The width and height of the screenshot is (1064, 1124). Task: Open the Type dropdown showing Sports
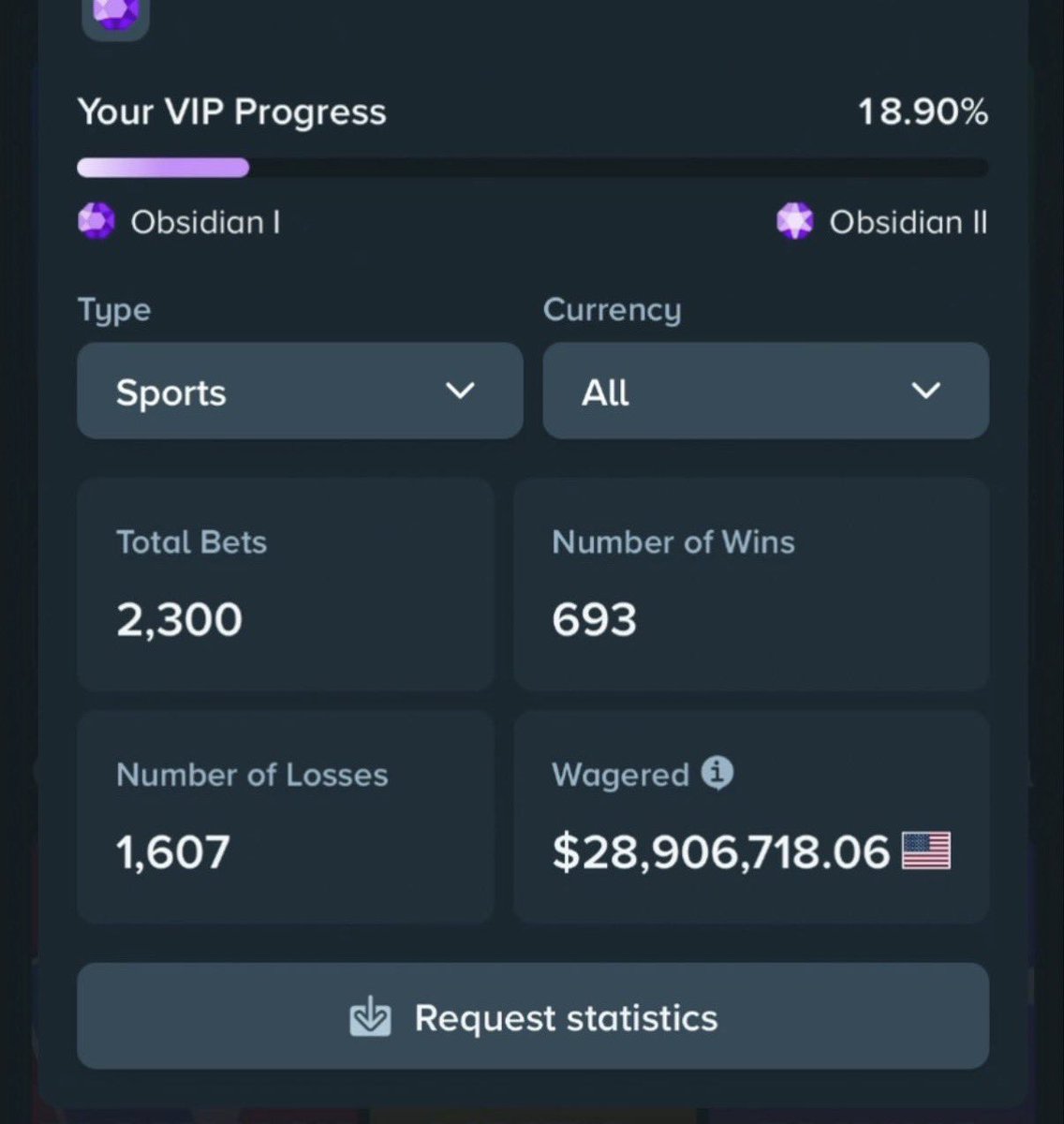point(300,391)
